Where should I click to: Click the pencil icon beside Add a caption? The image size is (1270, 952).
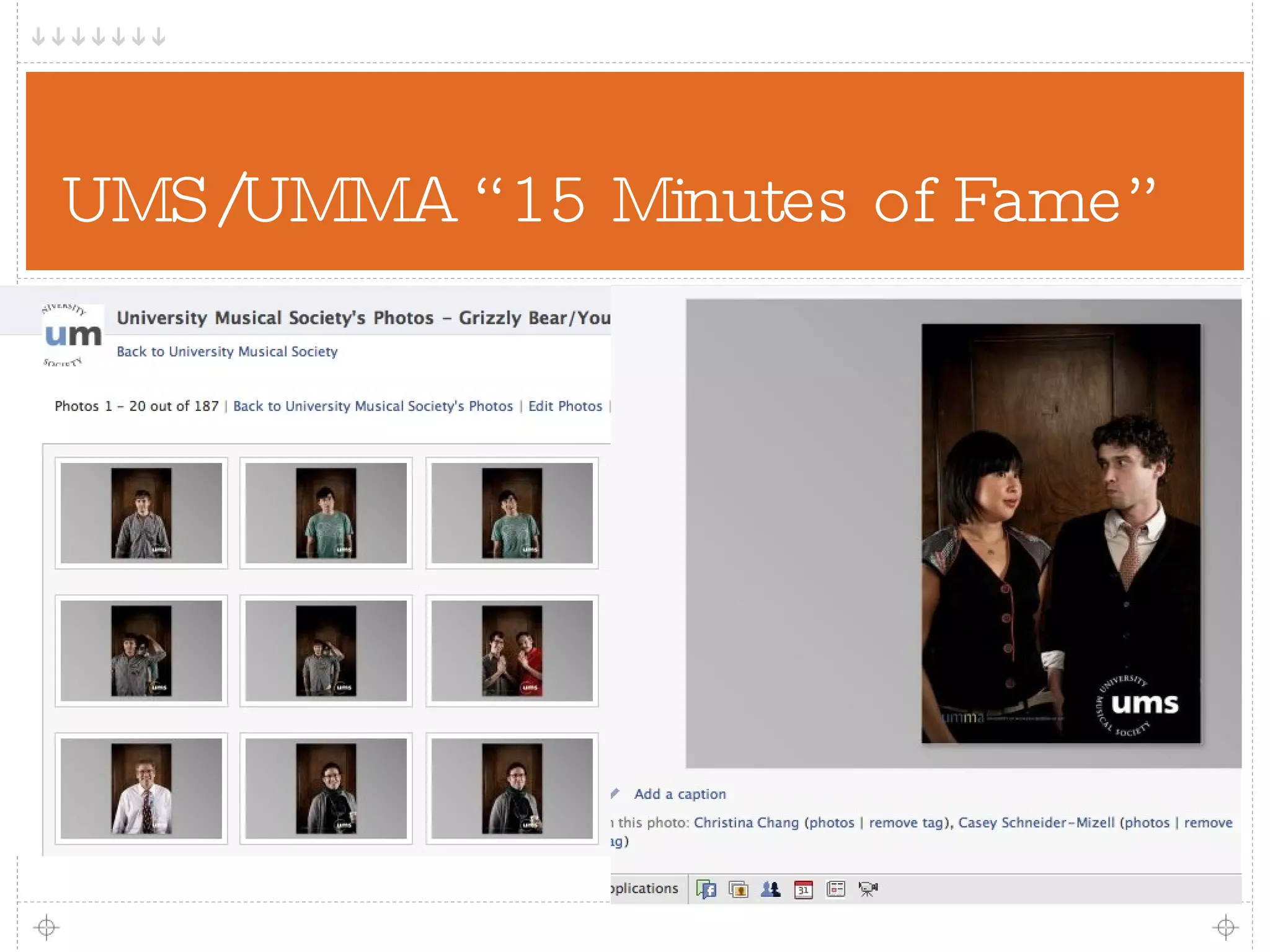[615, 793]
